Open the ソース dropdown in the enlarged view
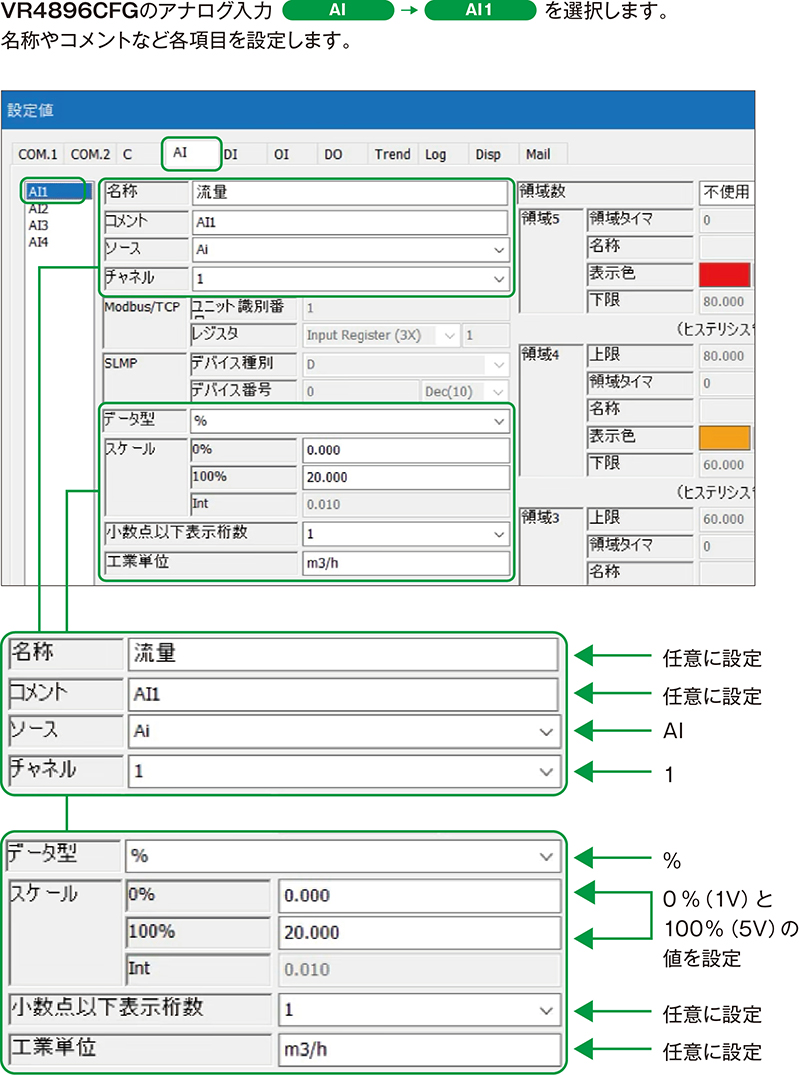The image size is (800, 1075). point(344,732)
